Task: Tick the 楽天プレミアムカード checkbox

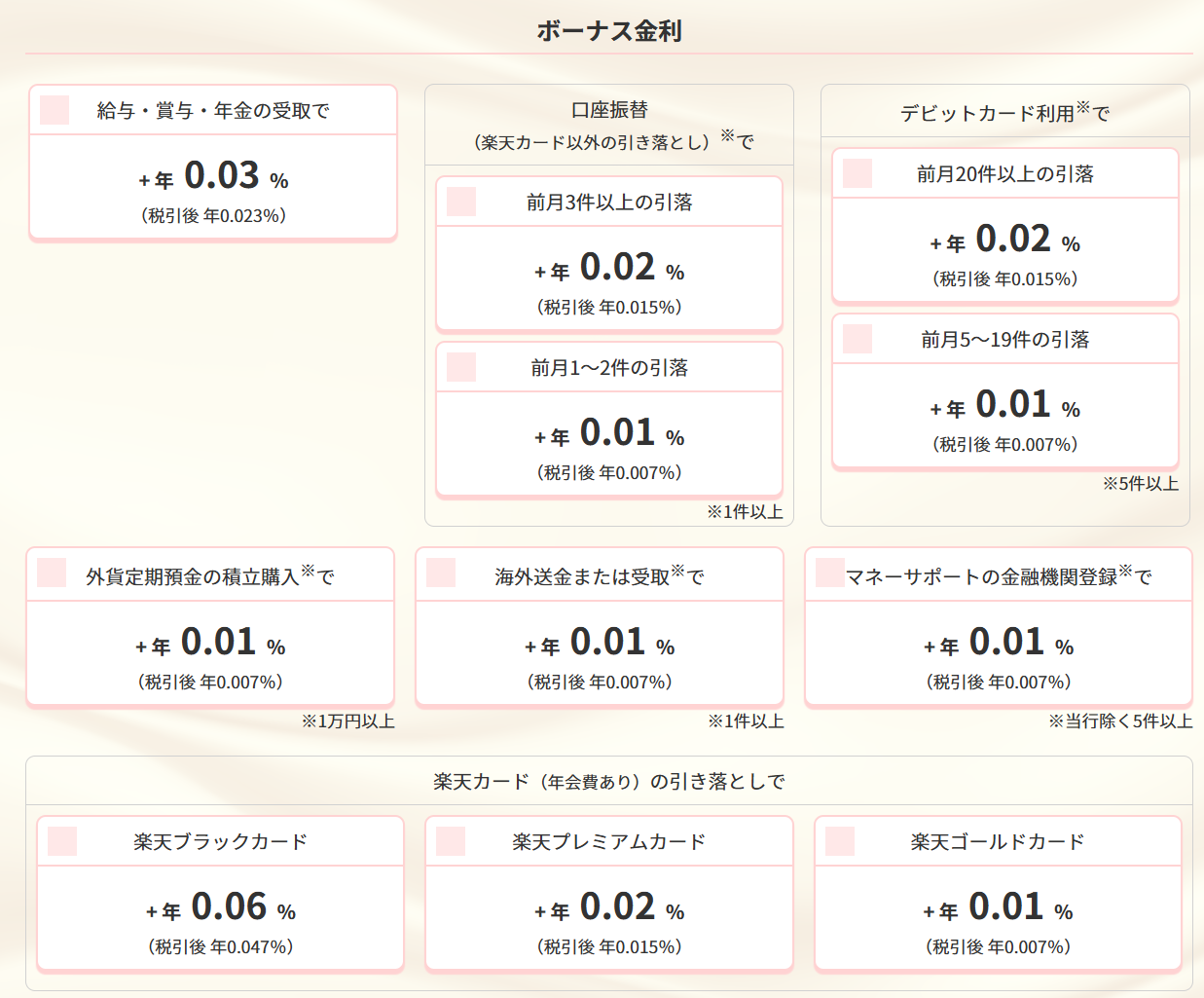Action: point(451,841)
